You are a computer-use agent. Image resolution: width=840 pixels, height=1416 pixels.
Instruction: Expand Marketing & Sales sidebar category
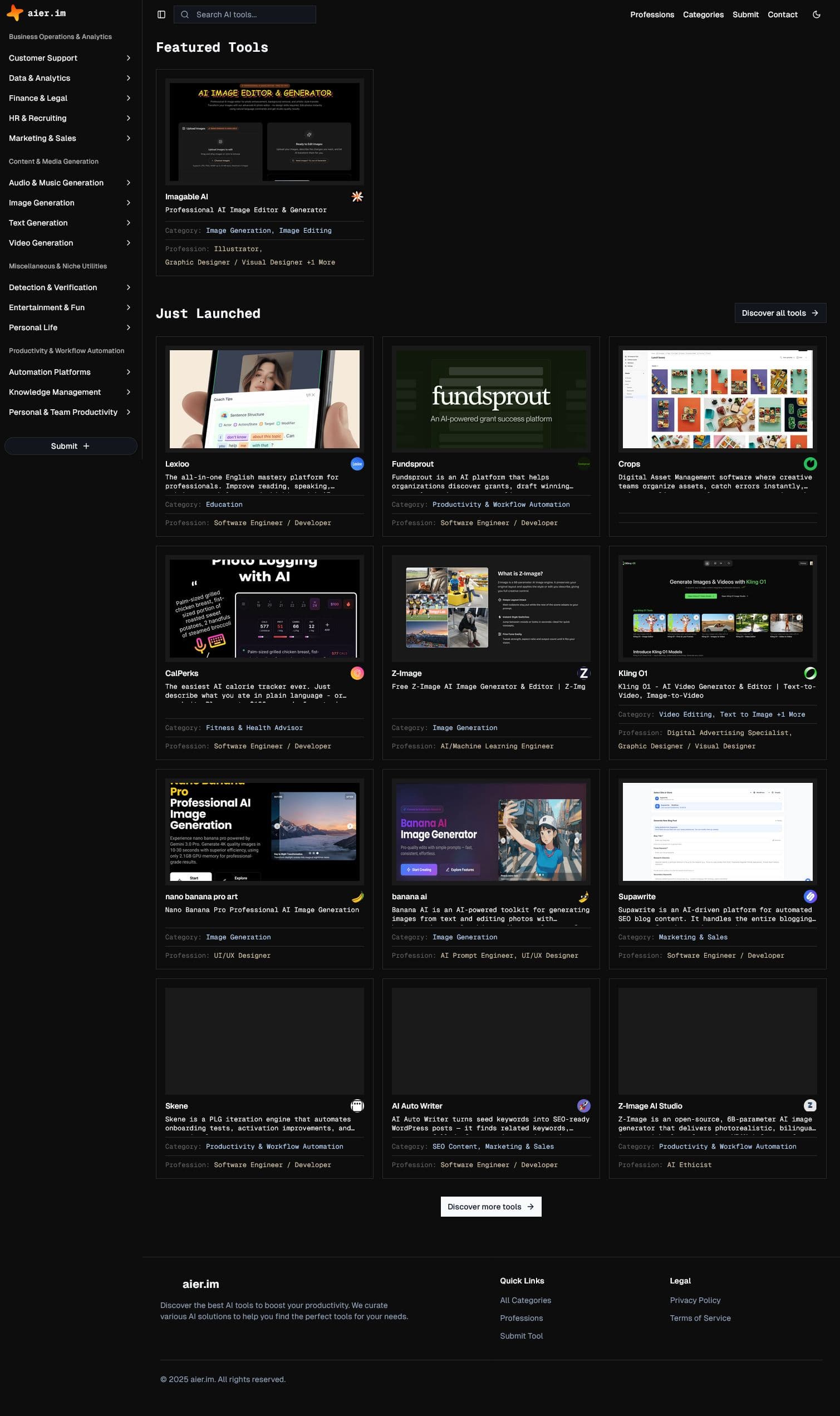pyautogui.click(x=70, y=138)
